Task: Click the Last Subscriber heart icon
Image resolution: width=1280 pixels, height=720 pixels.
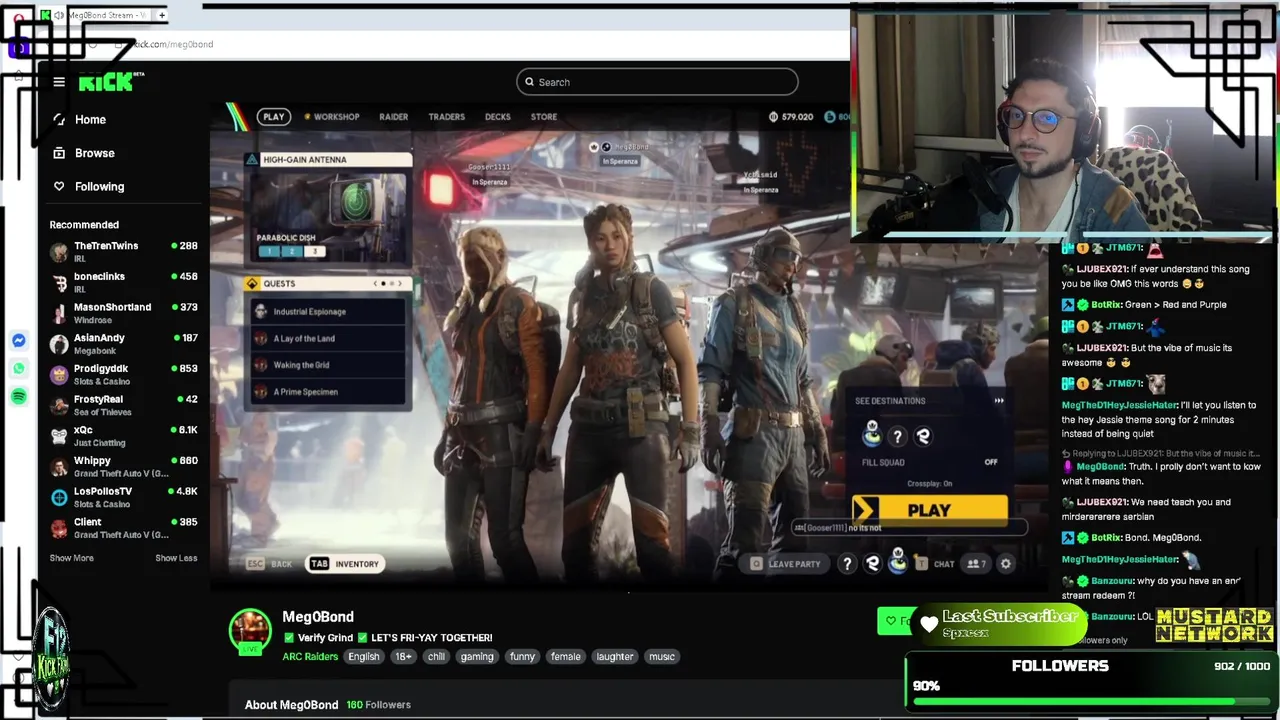Action: tap(929, 626)
